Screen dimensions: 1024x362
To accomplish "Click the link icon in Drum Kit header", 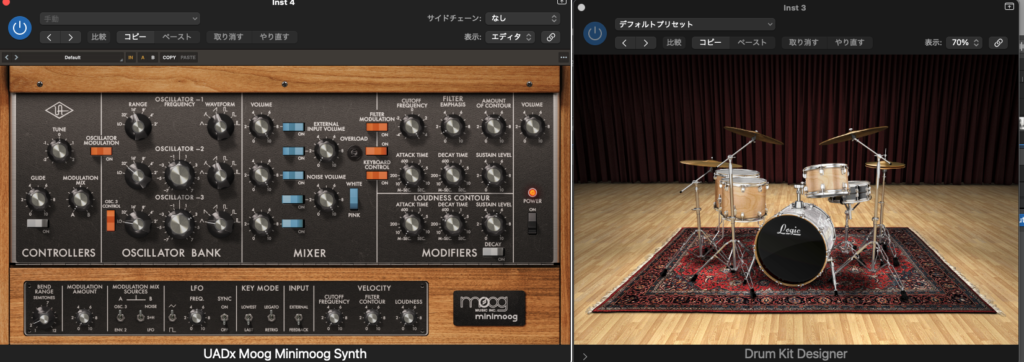I will click(997, 42).
